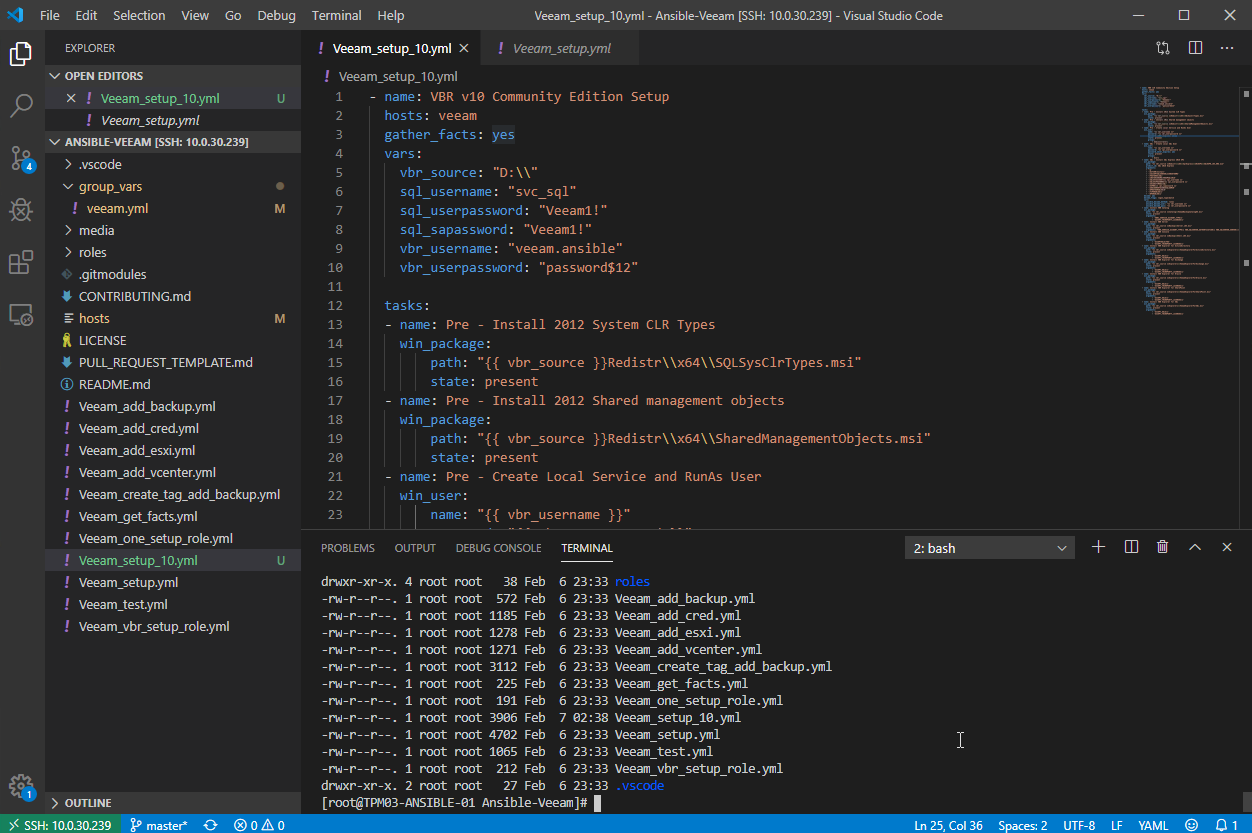Open the Remote Explorer icon

[22, 315]
